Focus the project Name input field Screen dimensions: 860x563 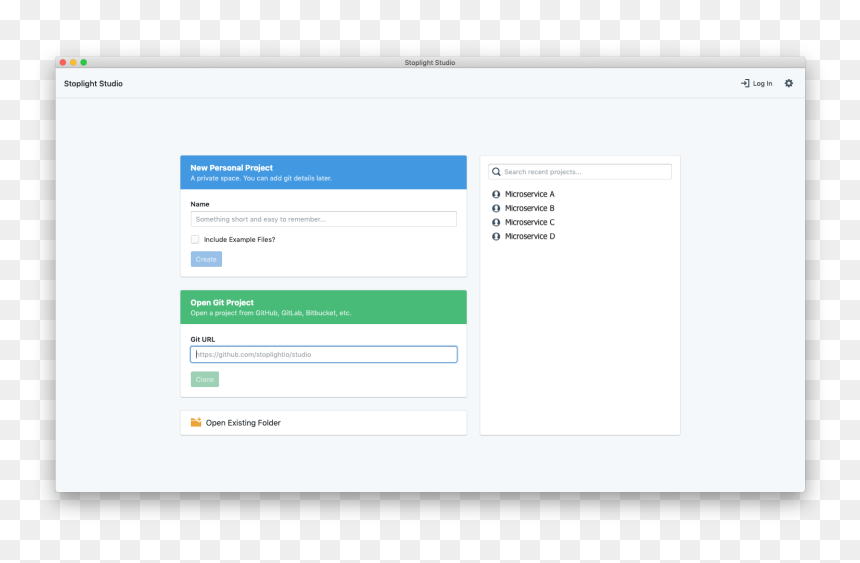pyautogui.click(x=324, y=219)
